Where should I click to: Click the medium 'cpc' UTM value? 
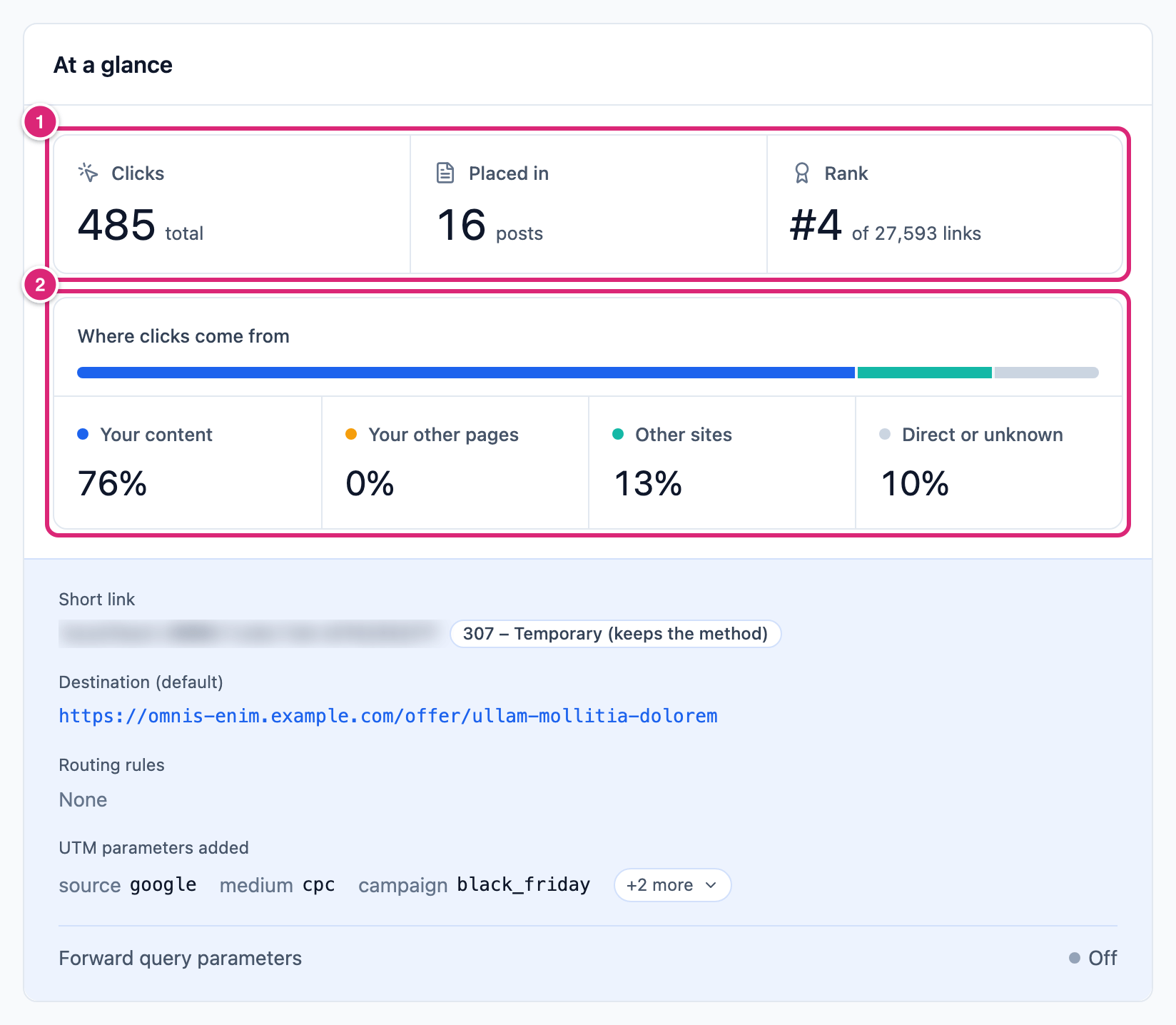318,885
